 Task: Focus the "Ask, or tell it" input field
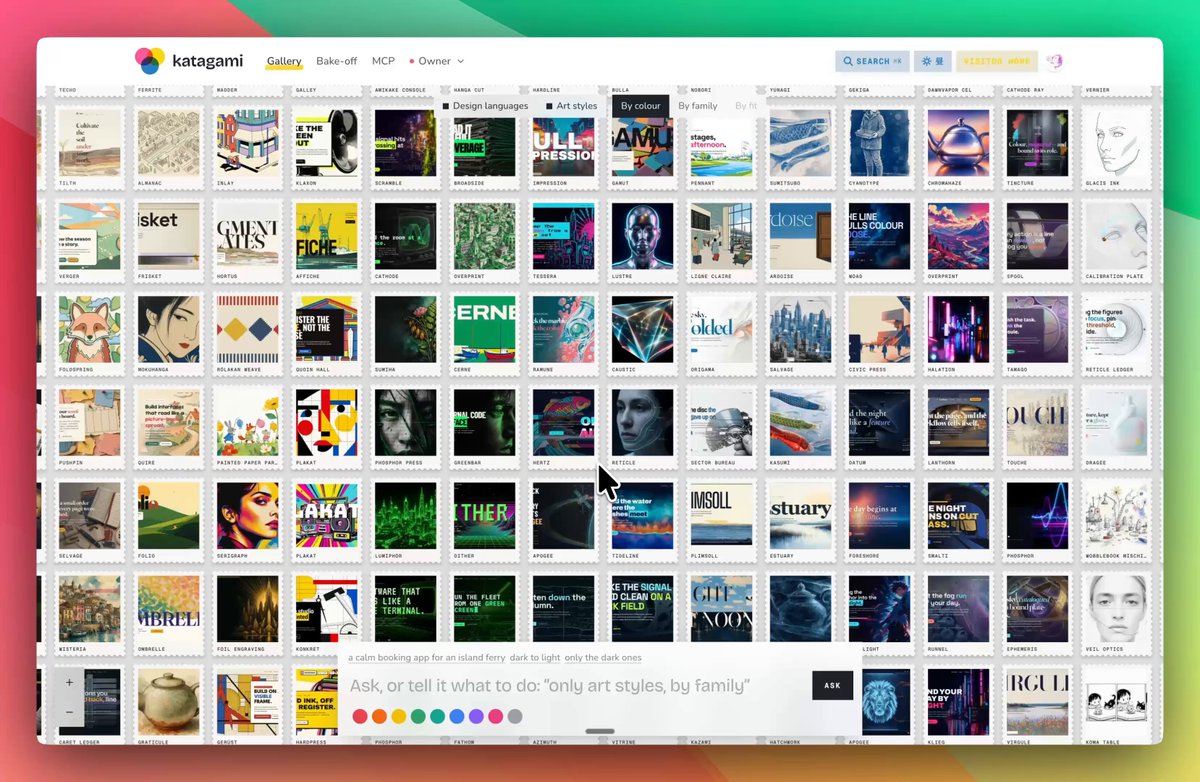click(577, 686)
